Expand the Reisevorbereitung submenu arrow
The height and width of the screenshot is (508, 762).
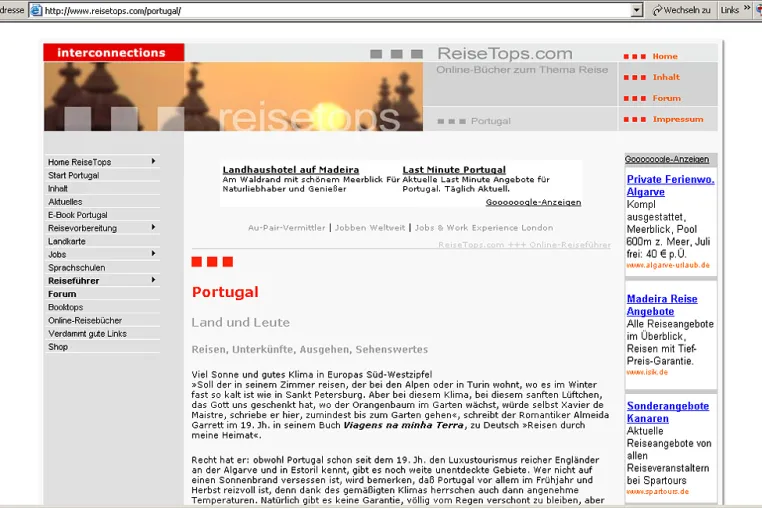[x=153, y=227]
